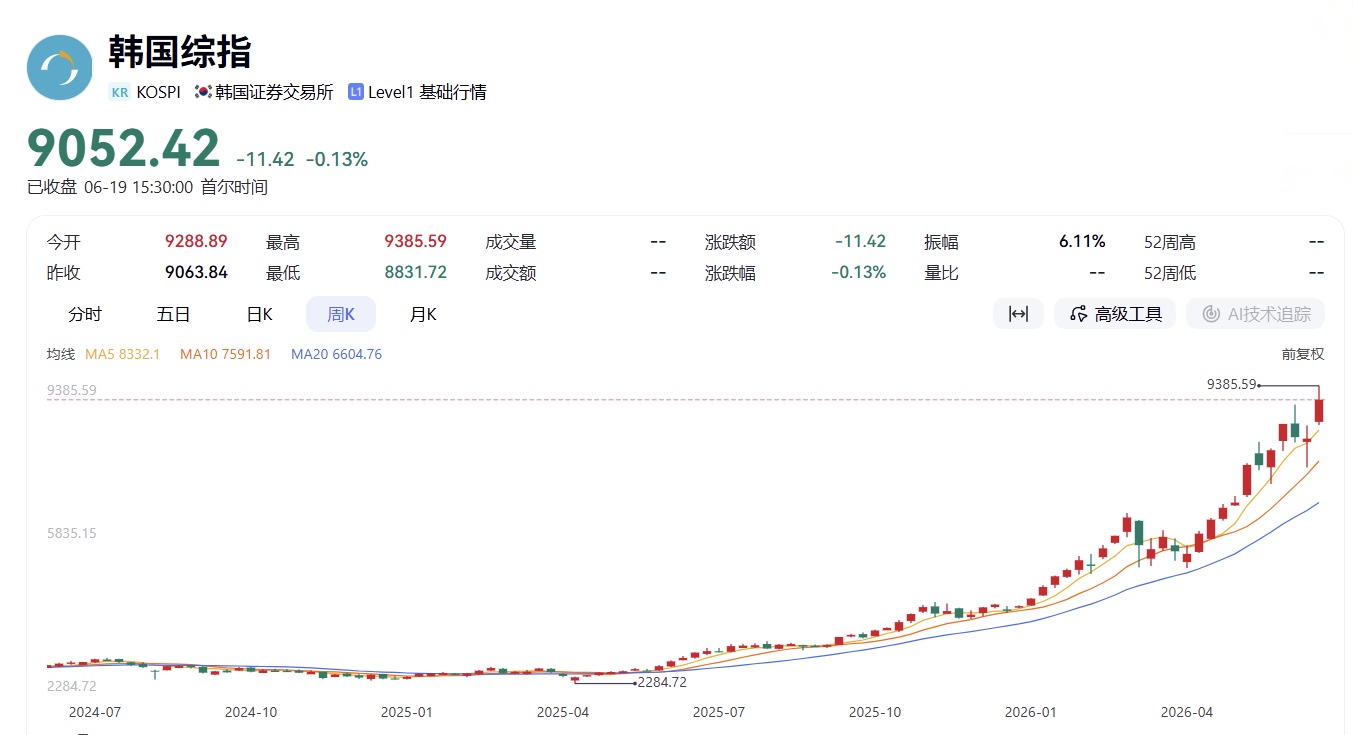Click the 2284.72 price axis label
1353x735 pixels.
72,685
